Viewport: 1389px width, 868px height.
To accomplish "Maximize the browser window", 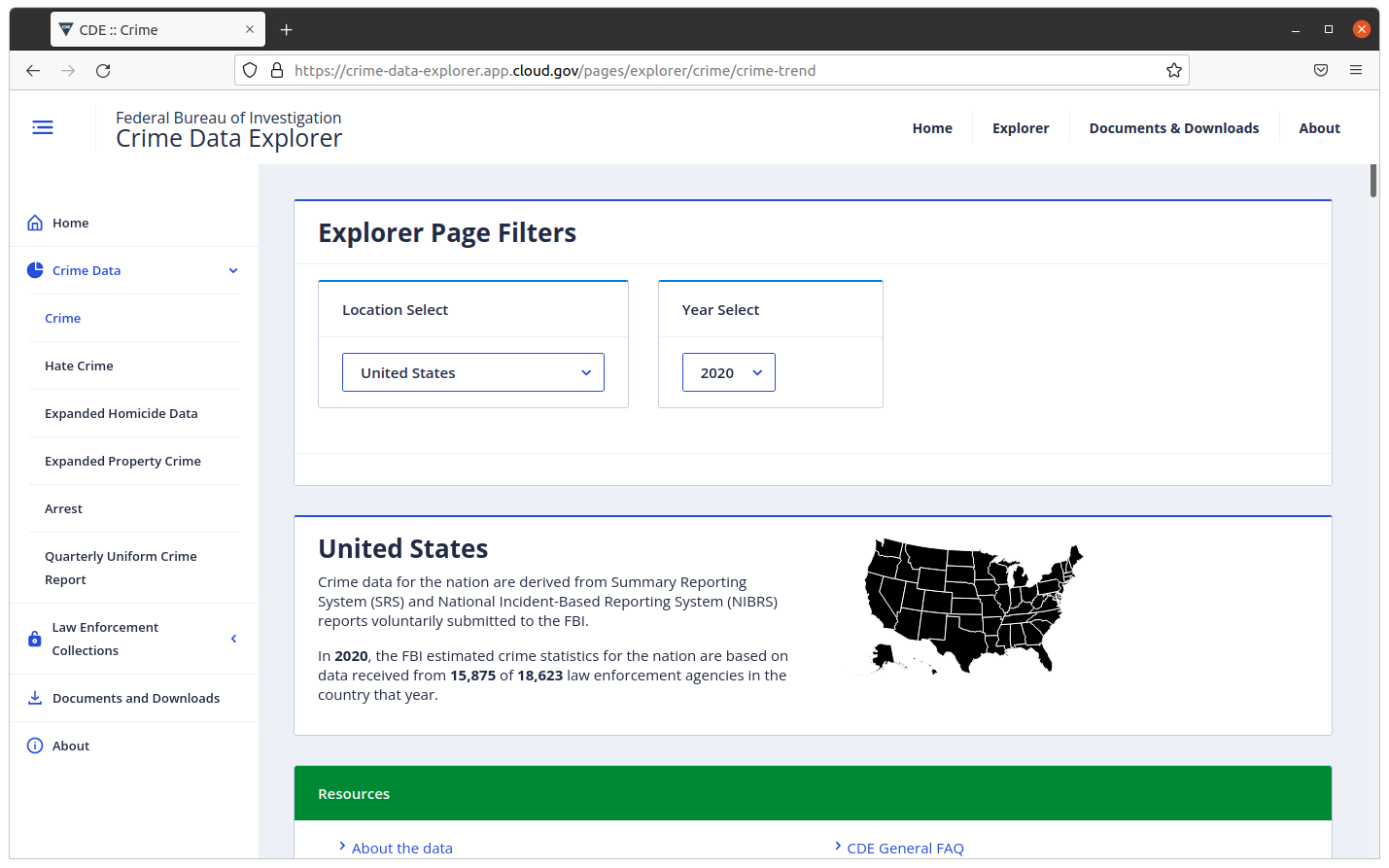I will [1329, 30].
